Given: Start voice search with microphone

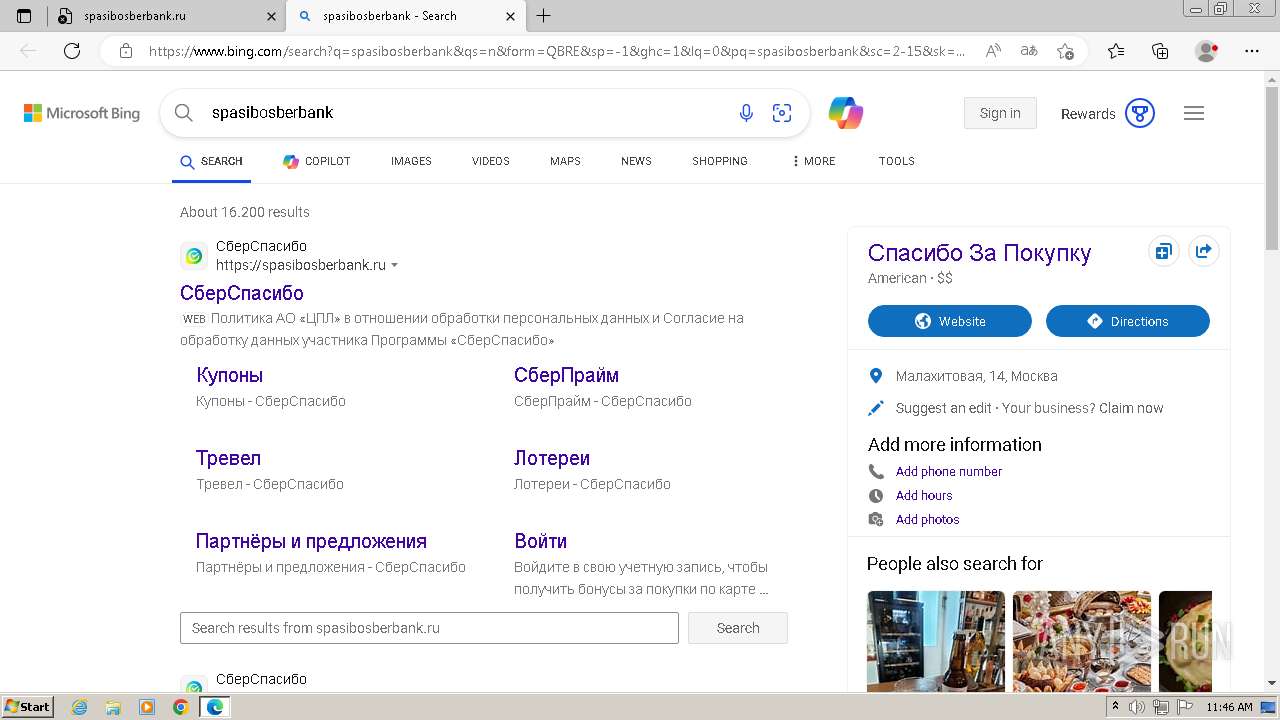Looking at the screenshot, I should pos(746,113).
